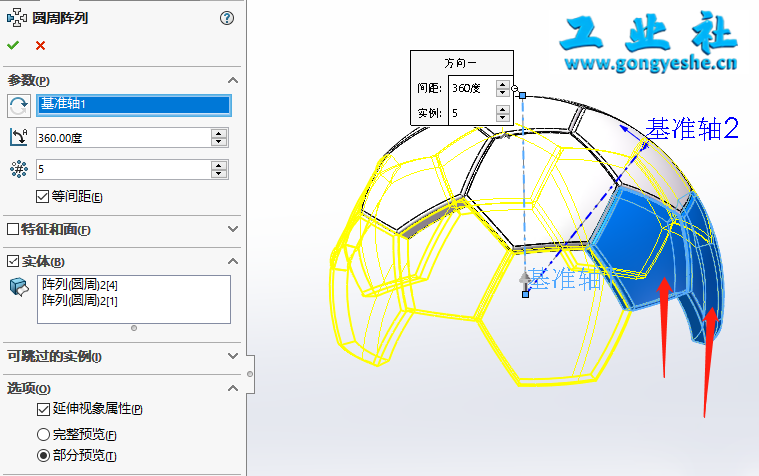Expand the 可跳过的实例 section chevron
The image size is (759, 476).
tap(233, 356)
